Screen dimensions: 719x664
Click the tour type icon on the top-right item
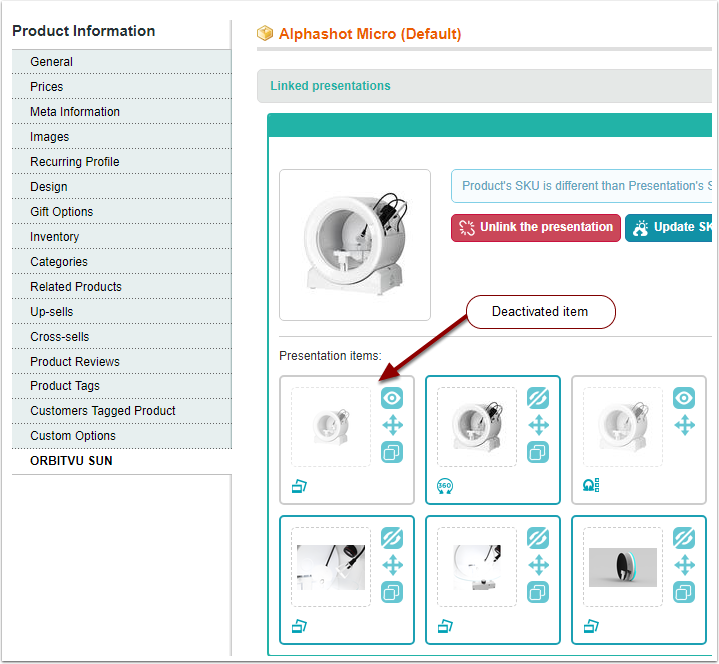click(591, 485)
